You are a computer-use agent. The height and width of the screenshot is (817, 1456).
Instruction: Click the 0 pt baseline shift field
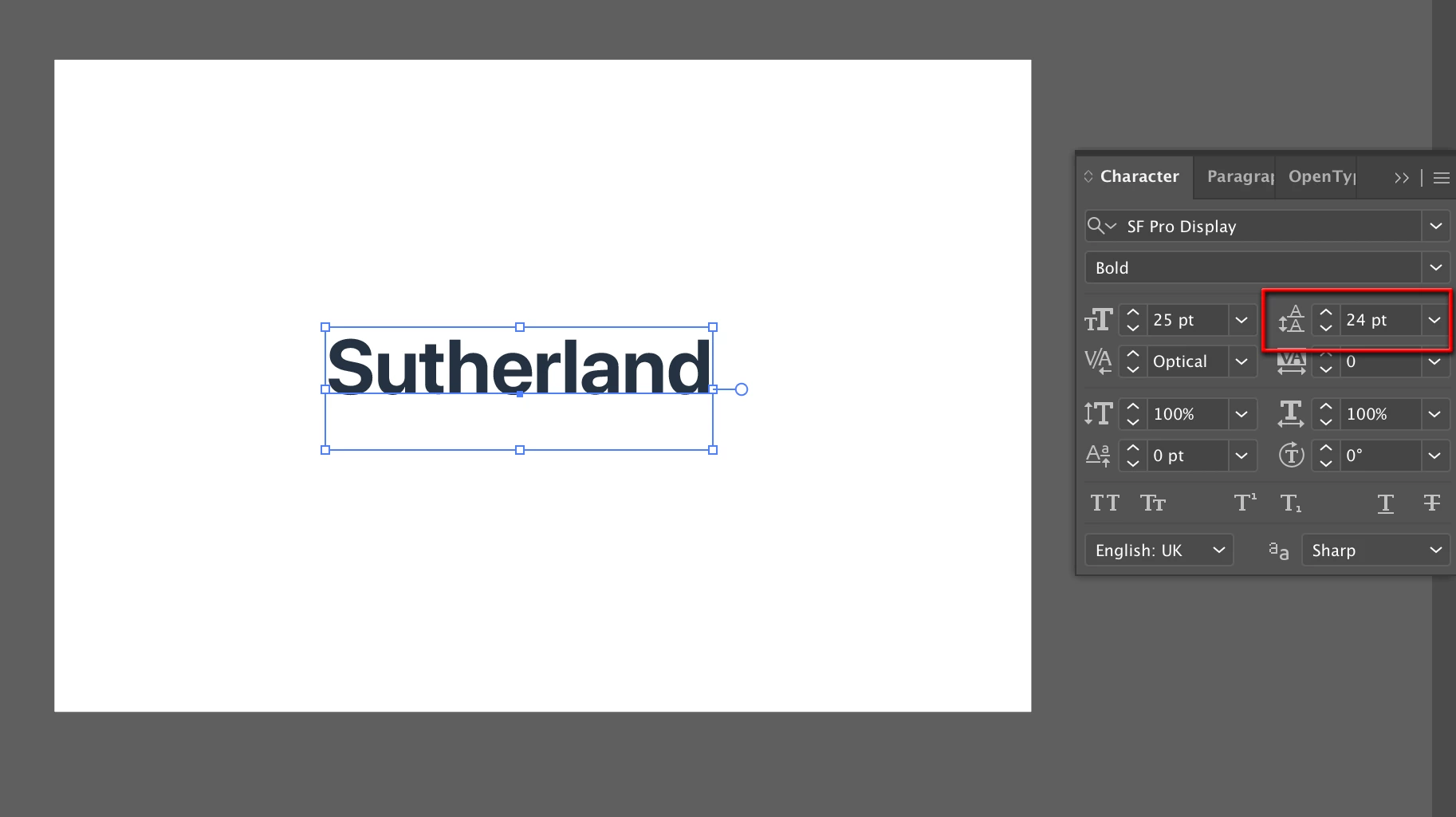(x=1186, y=456)
